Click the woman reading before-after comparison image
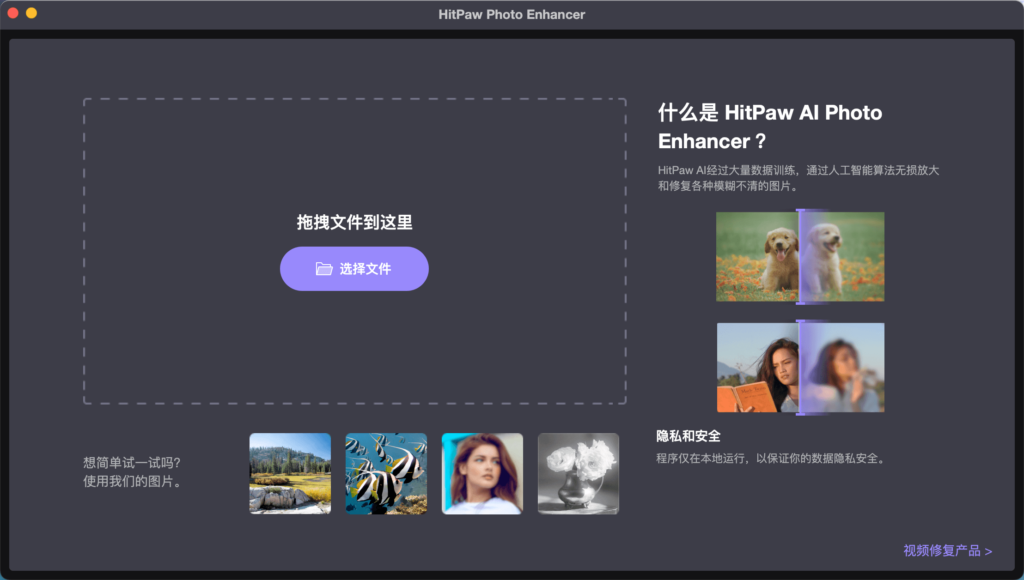The width and height of the screenshot is (1024, 580). click(x=800, y=368)
